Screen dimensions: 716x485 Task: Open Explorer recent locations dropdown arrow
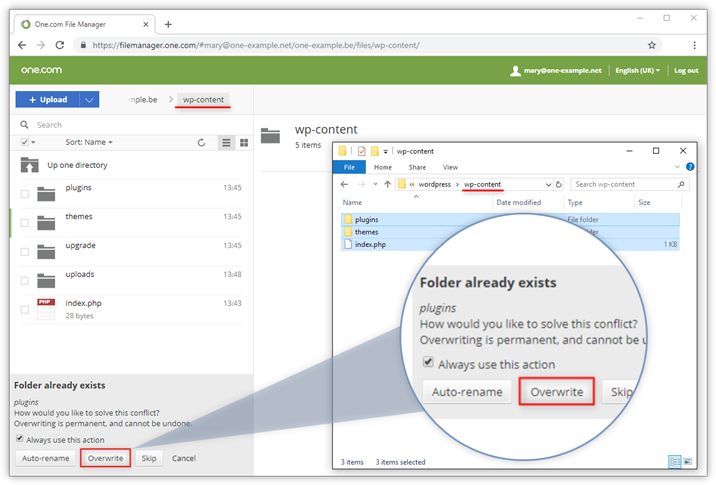tap(375, 185)
